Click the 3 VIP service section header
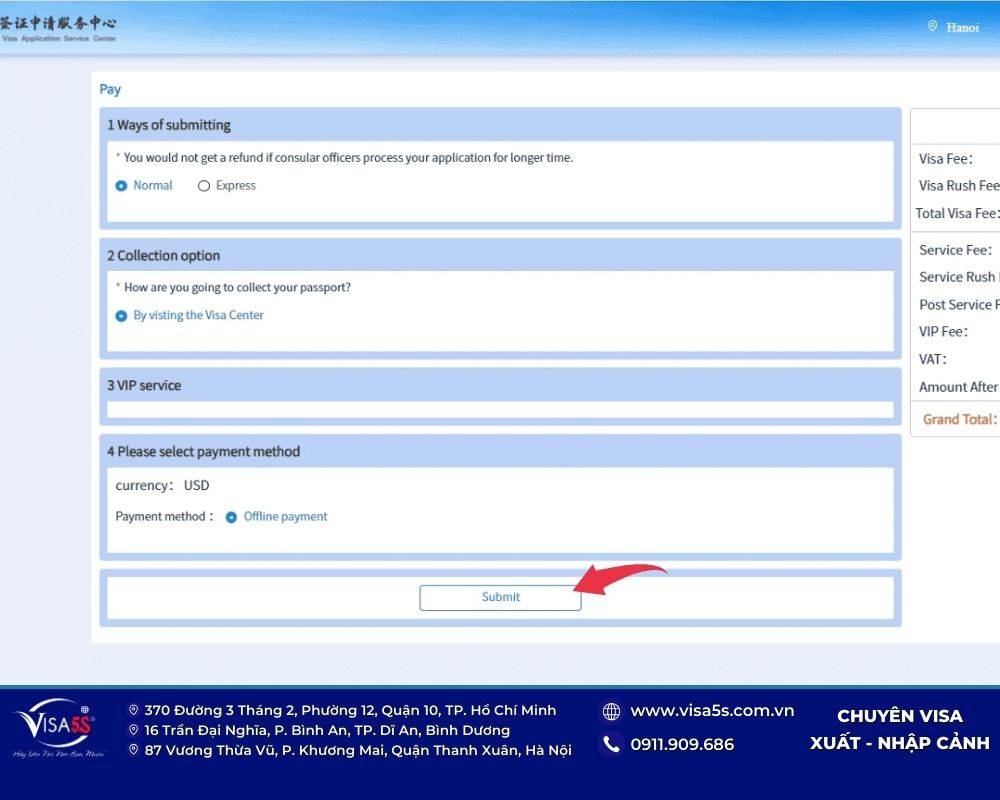This screenshot has width=1000, height=800. [x=144, y=385]
